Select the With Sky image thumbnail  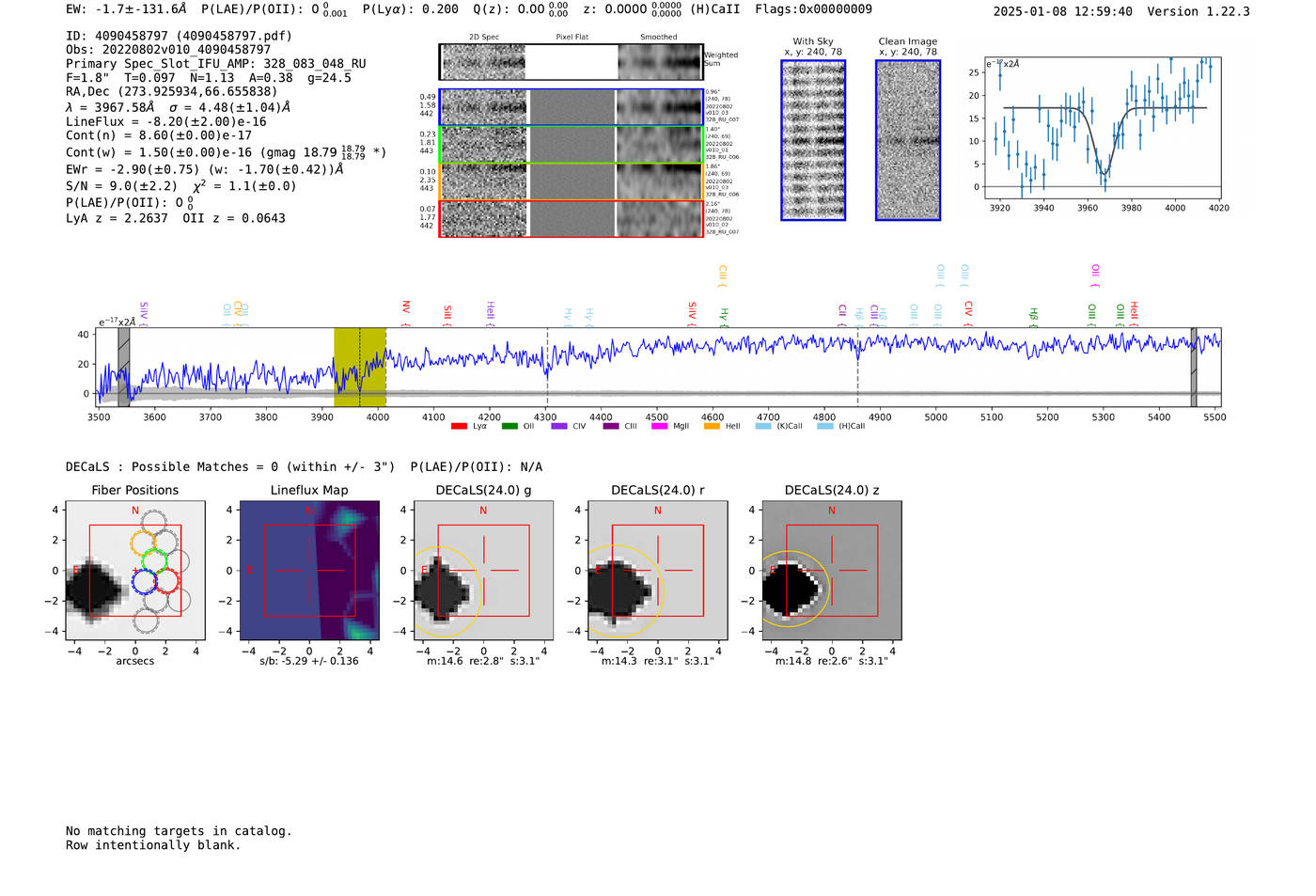click(x=813, y=140)
